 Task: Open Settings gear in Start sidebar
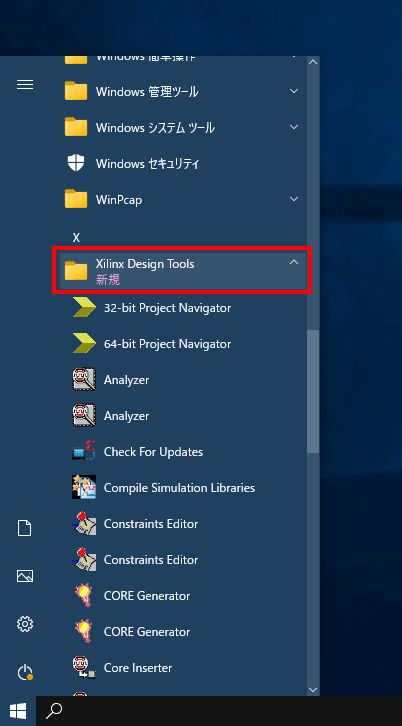[x=25, y=624]
